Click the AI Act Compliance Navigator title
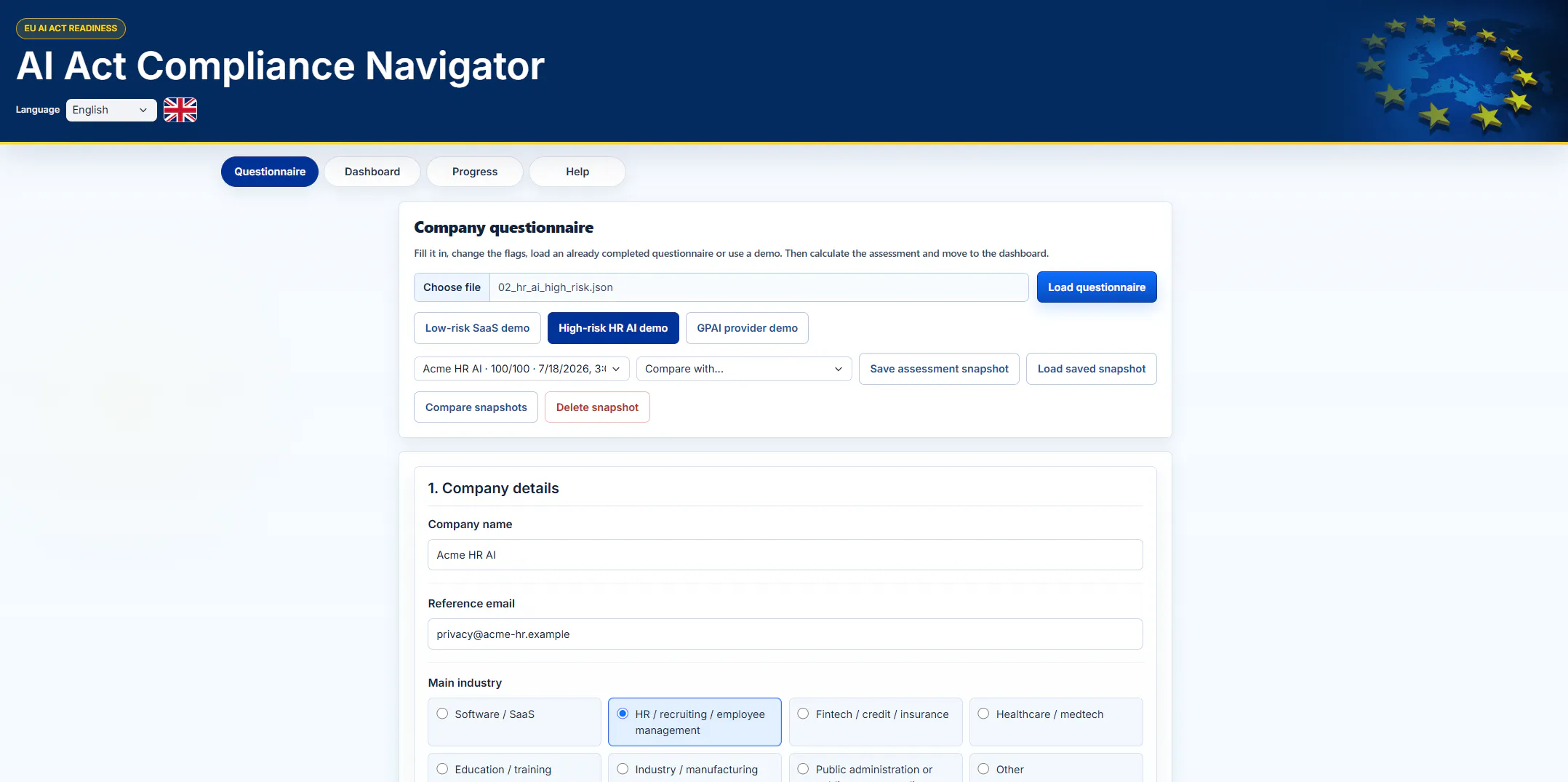This screenshot has height=782, width=1568. pos(280,66)
